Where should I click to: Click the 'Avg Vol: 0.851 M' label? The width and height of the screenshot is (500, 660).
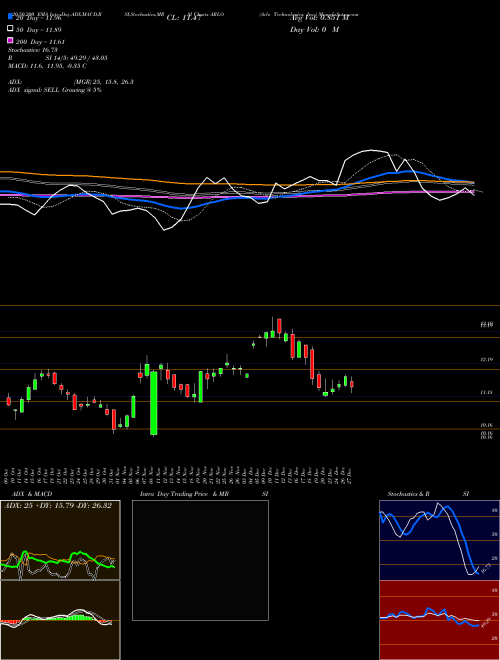coord(319,18)
